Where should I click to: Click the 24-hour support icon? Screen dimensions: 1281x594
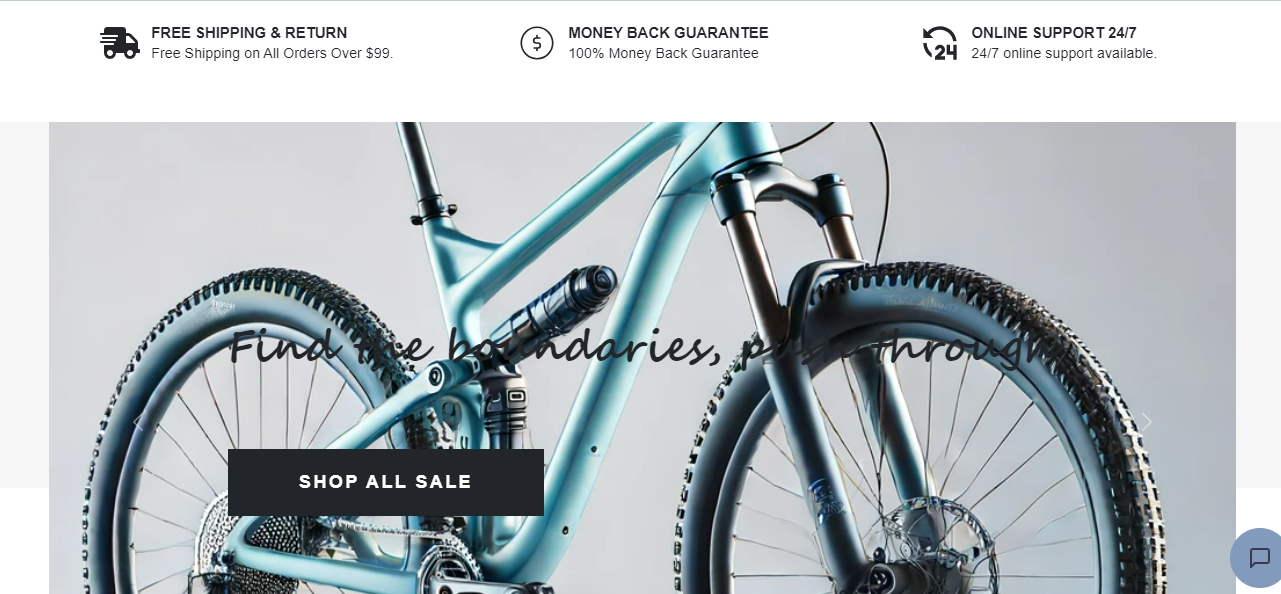[940, 43]
